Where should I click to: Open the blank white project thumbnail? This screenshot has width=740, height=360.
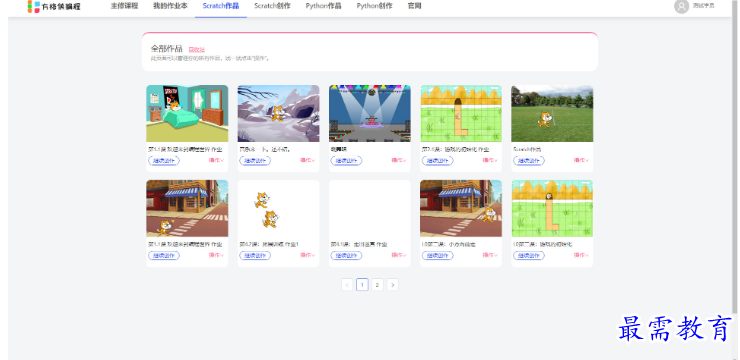370,208
